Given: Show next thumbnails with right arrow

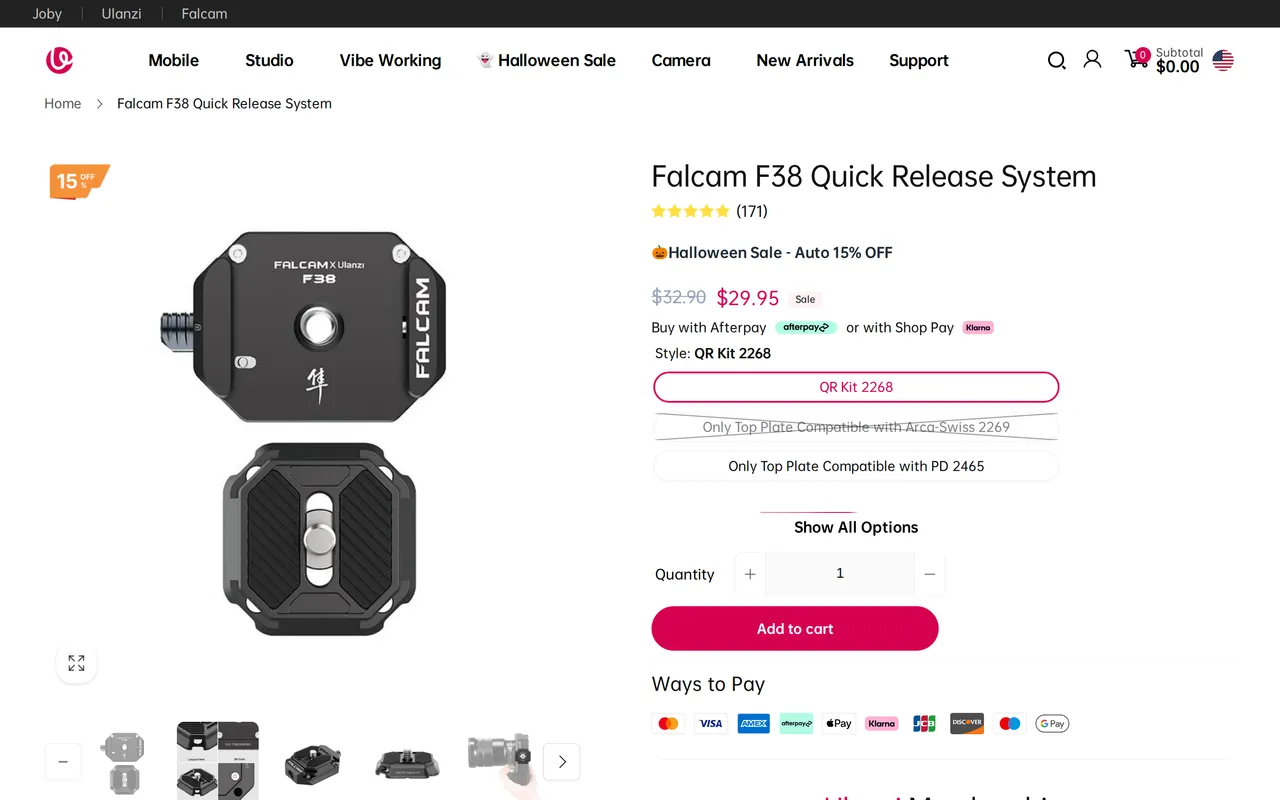Looking at the screenshot, I should pos(562,762).
